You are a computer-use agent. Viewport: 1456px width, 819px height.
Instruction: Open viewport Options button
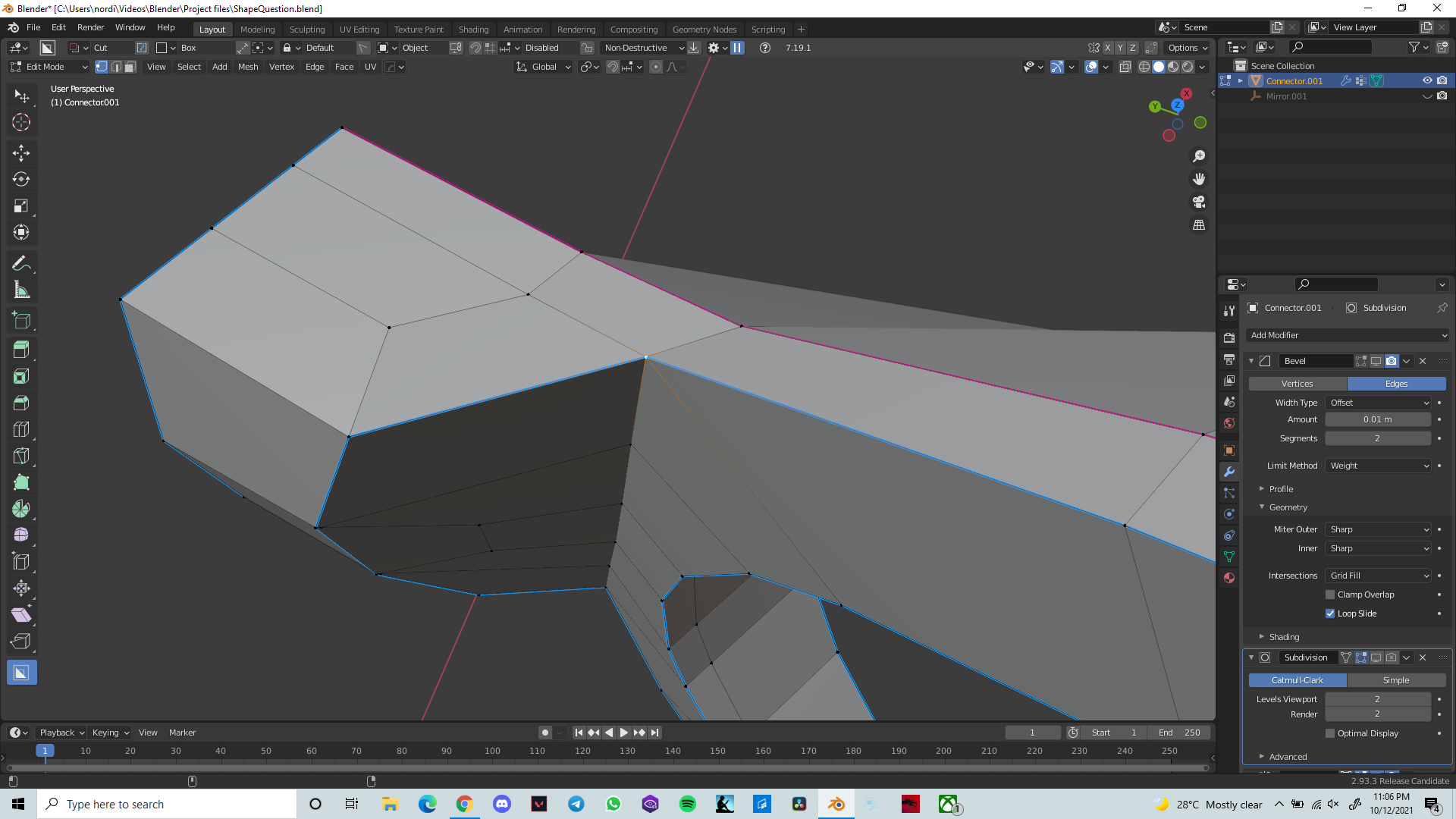tap(1188, 48)
